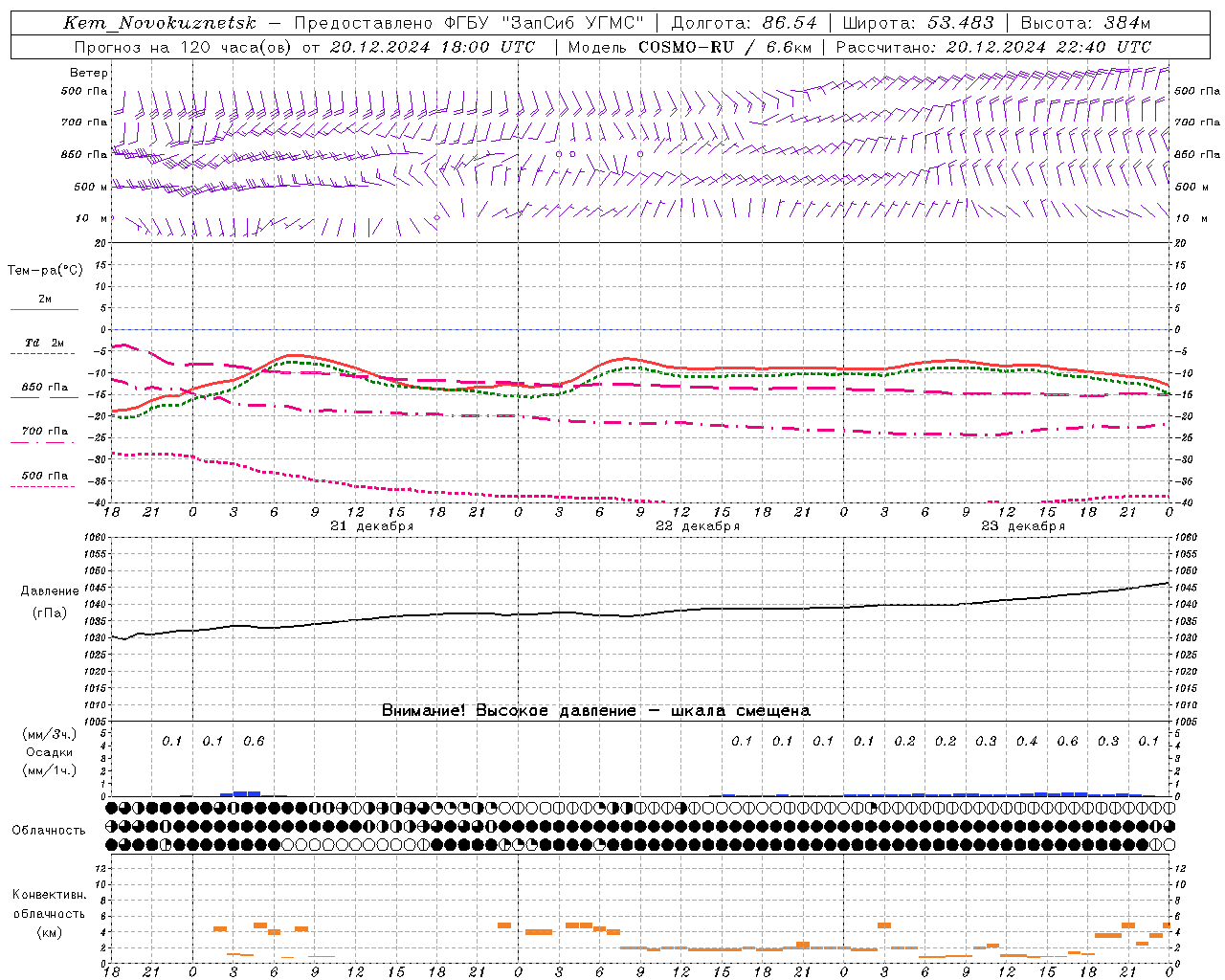
Task: Click the Высота: 384м value
Action: coord(1085,23)
